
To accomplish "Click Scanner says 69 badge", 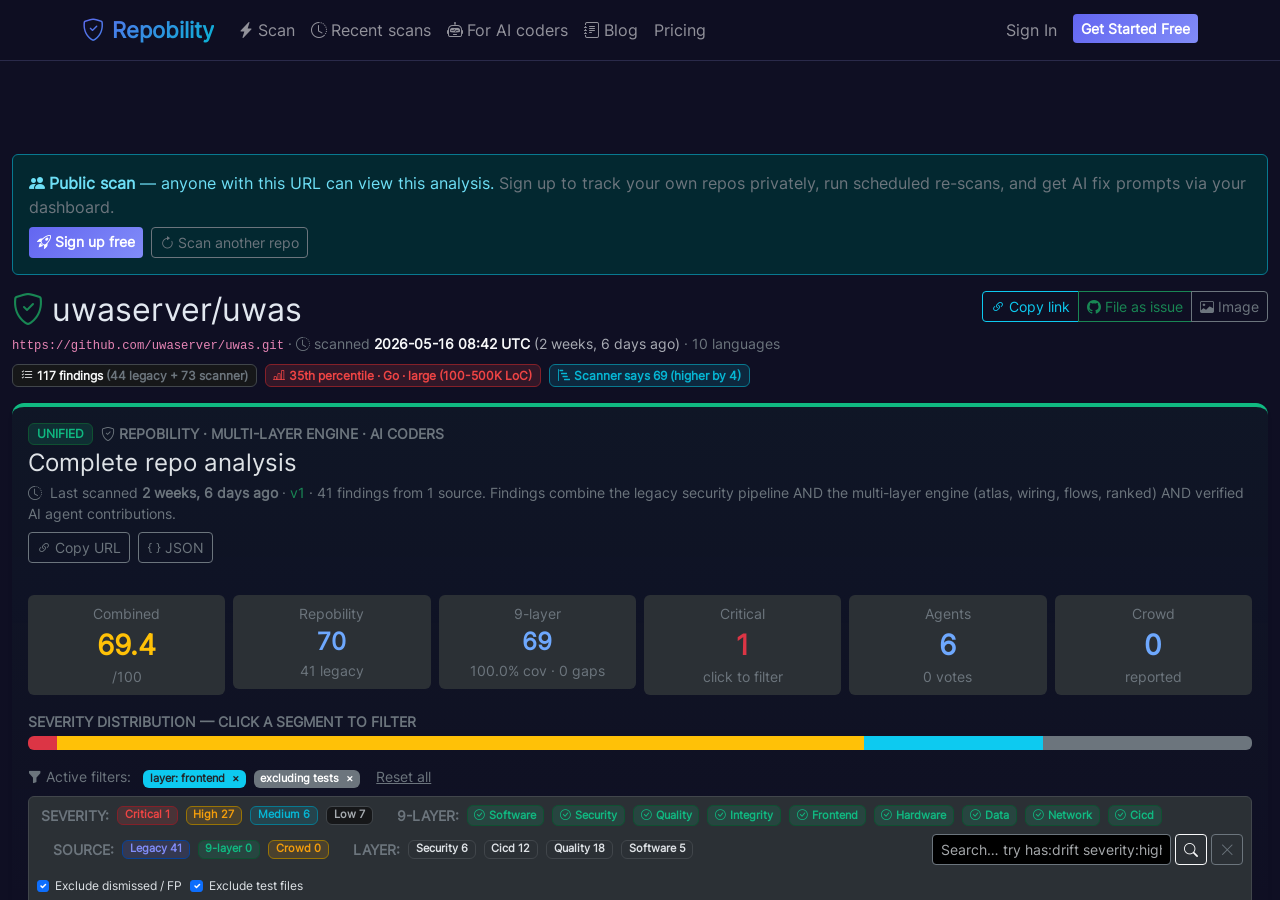I will click(649, 376).
